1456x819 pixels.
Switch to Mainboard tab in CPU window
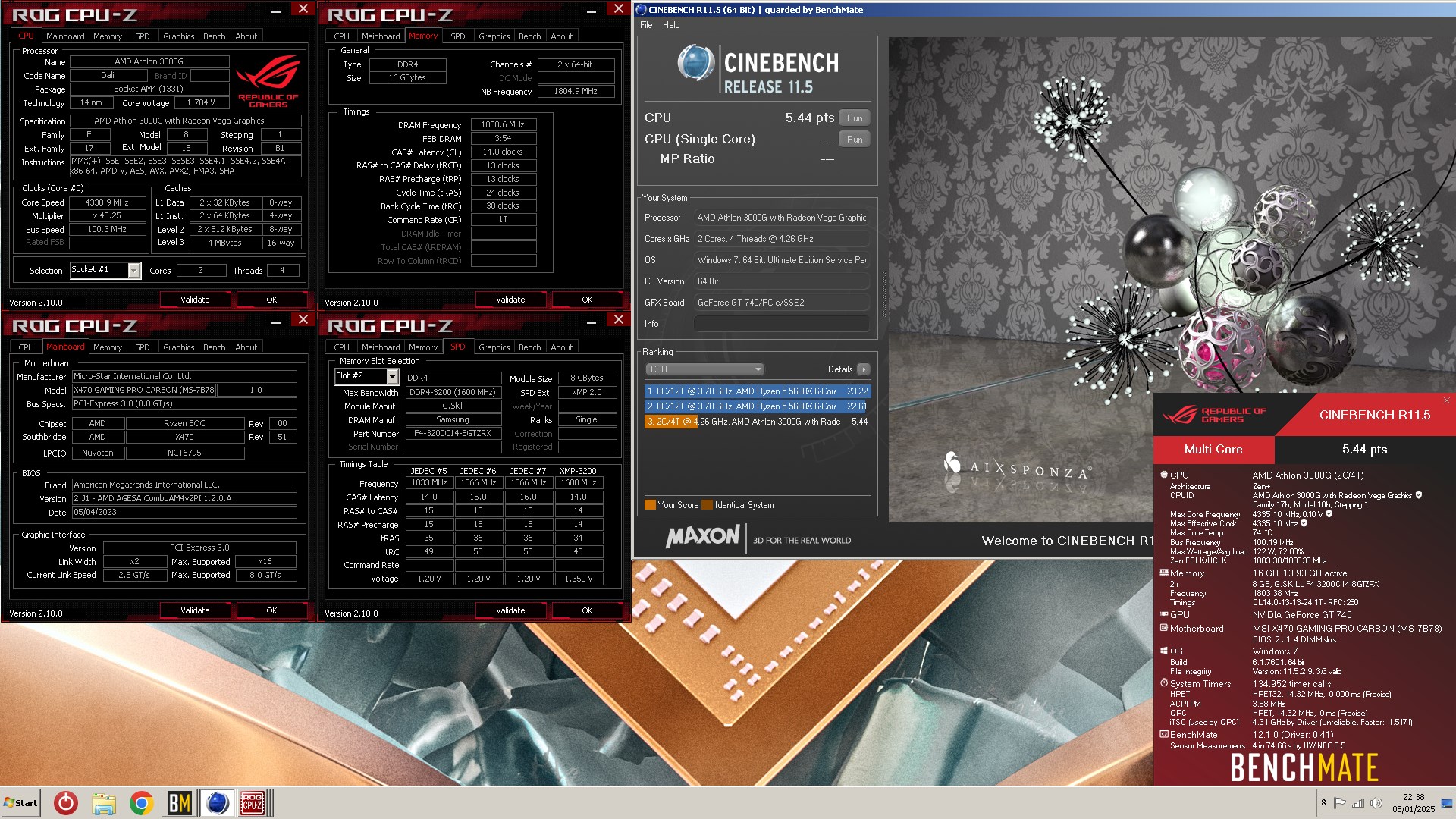(x=65, y=36)
